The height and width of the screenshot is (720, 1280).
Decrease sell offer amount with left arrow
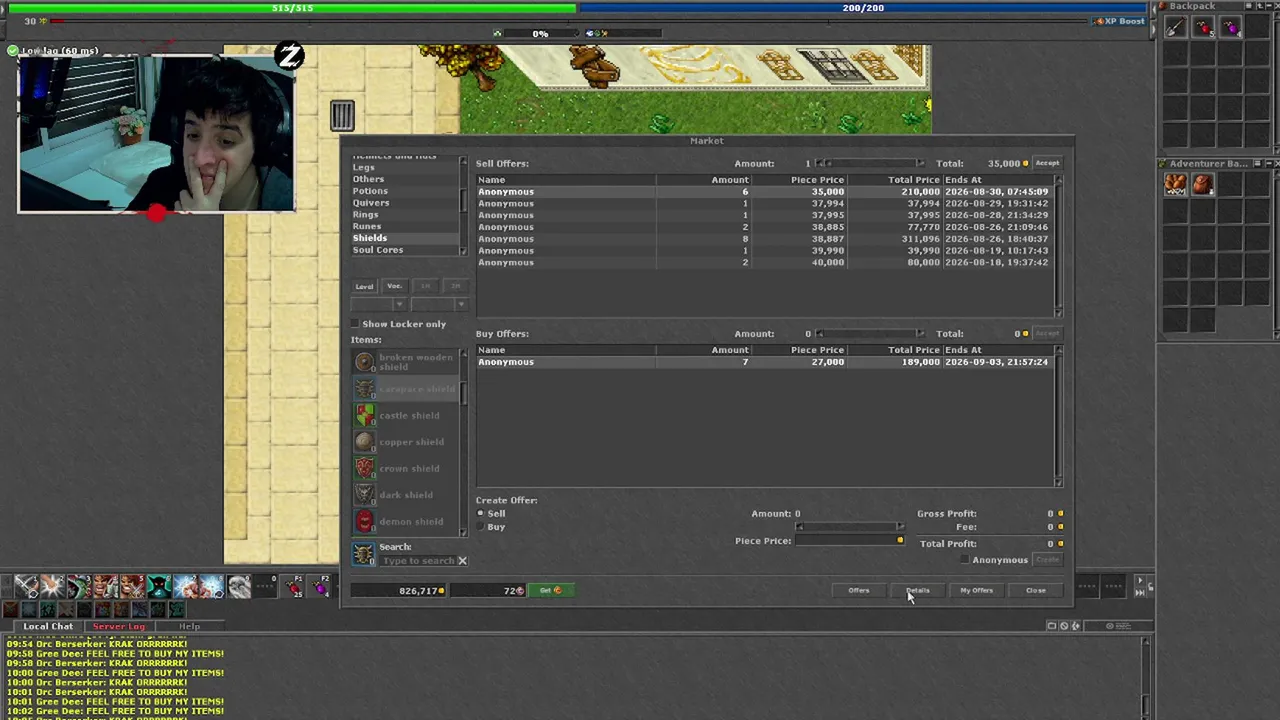819,163
